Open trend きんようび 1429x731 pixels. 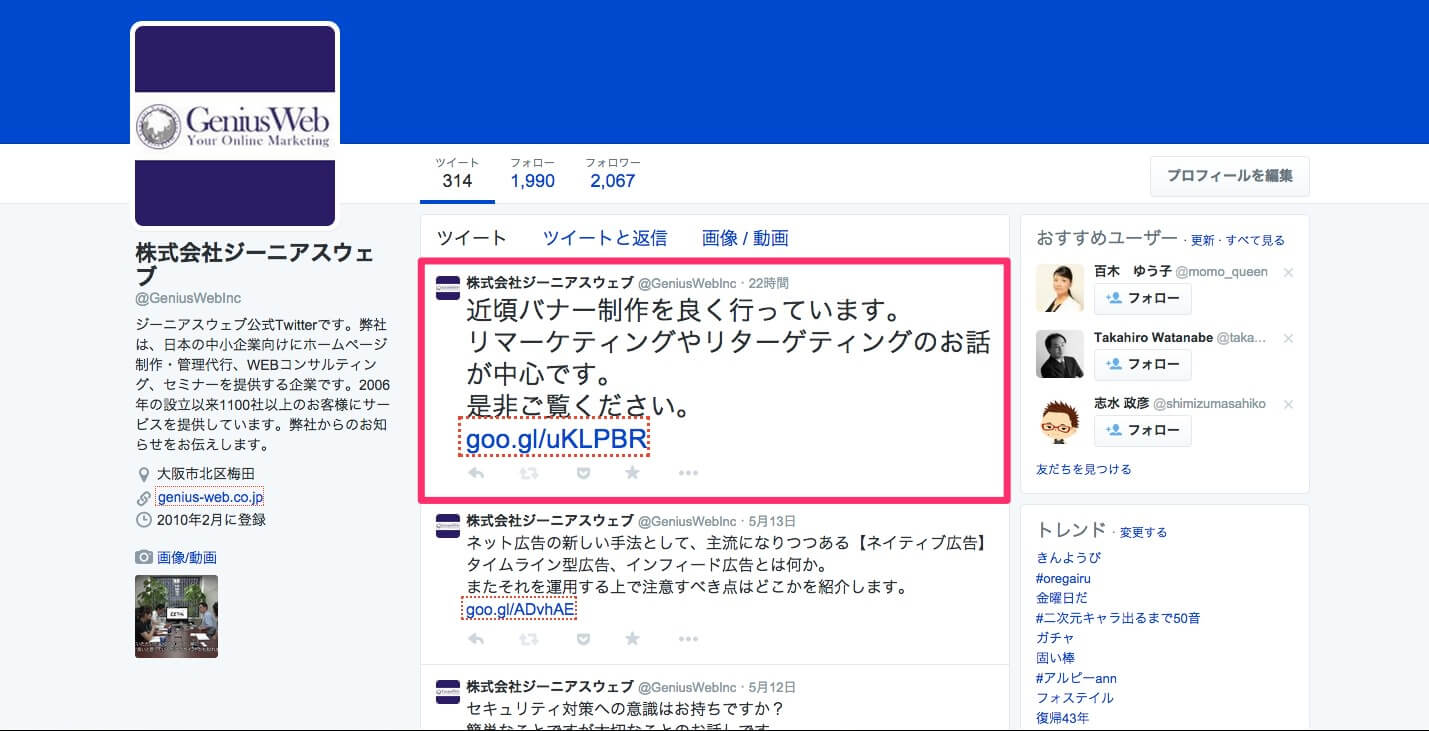pyautogui.click(x=1069, y=558)
